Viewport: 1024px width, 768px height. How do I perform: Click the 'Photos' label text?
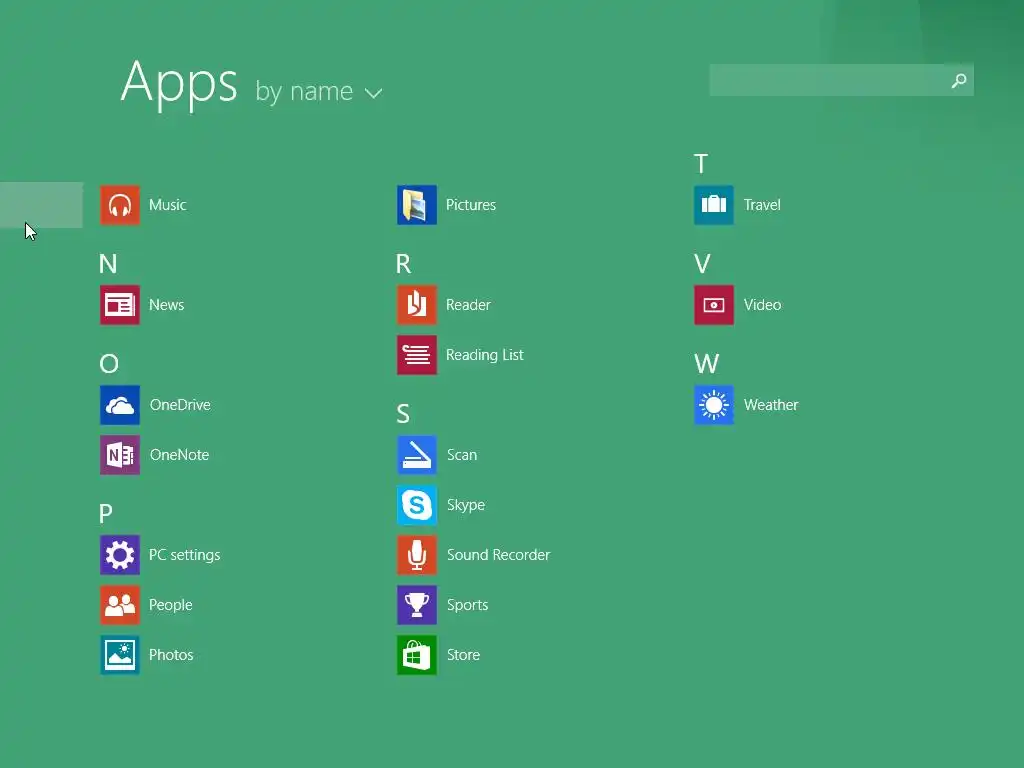[x=171, y=655]
